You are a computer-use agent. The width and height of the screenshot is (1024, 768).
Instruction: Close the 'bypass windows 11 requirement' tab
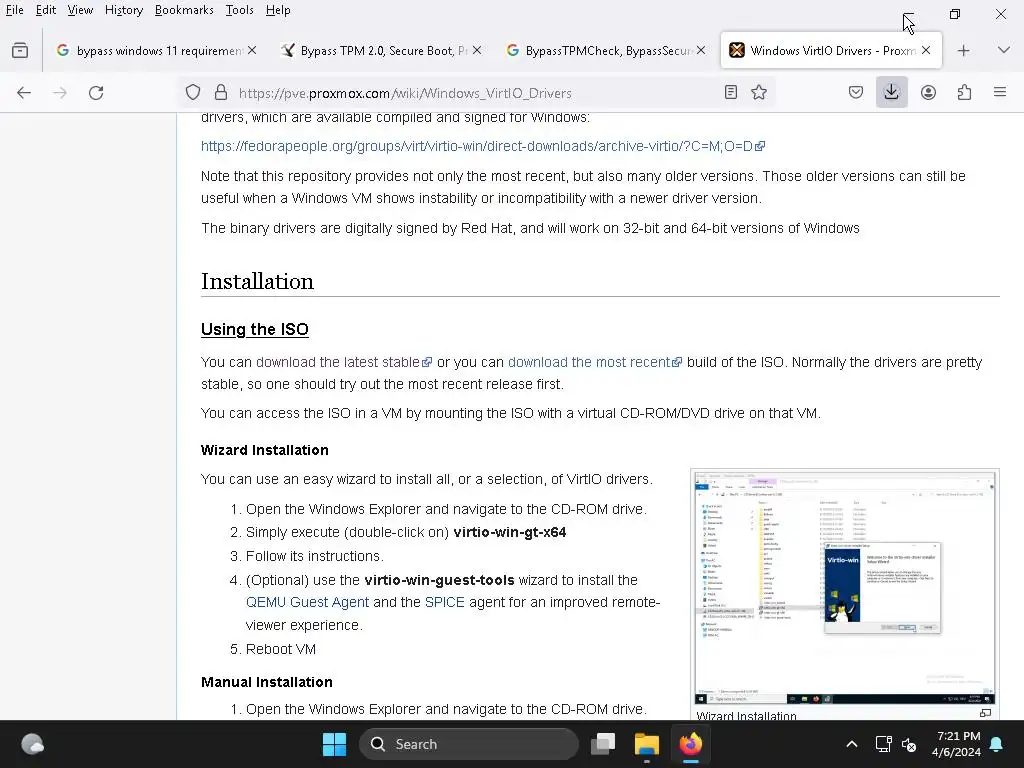[252, 50]
